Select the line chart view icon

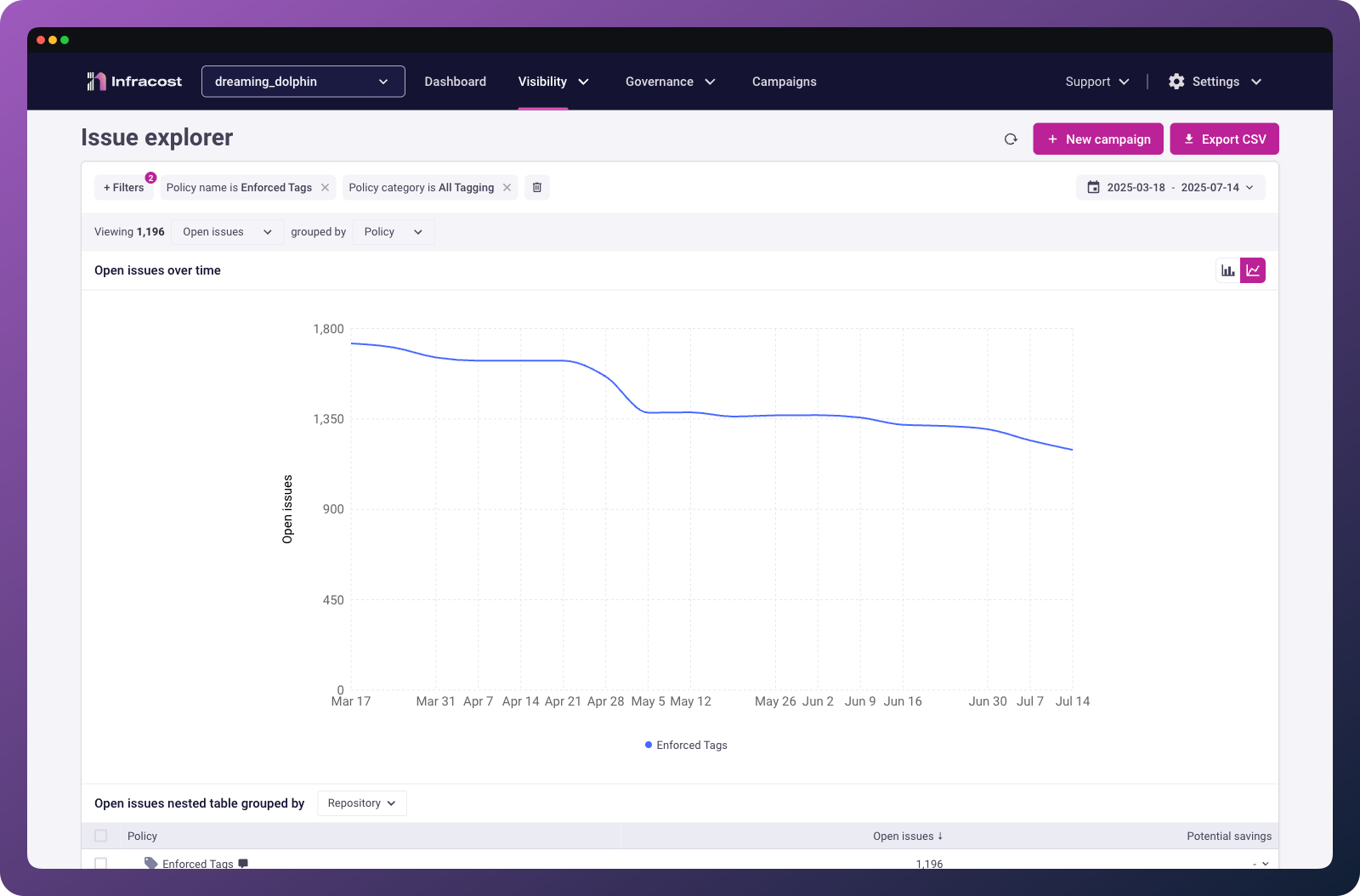pos(1253,270)
